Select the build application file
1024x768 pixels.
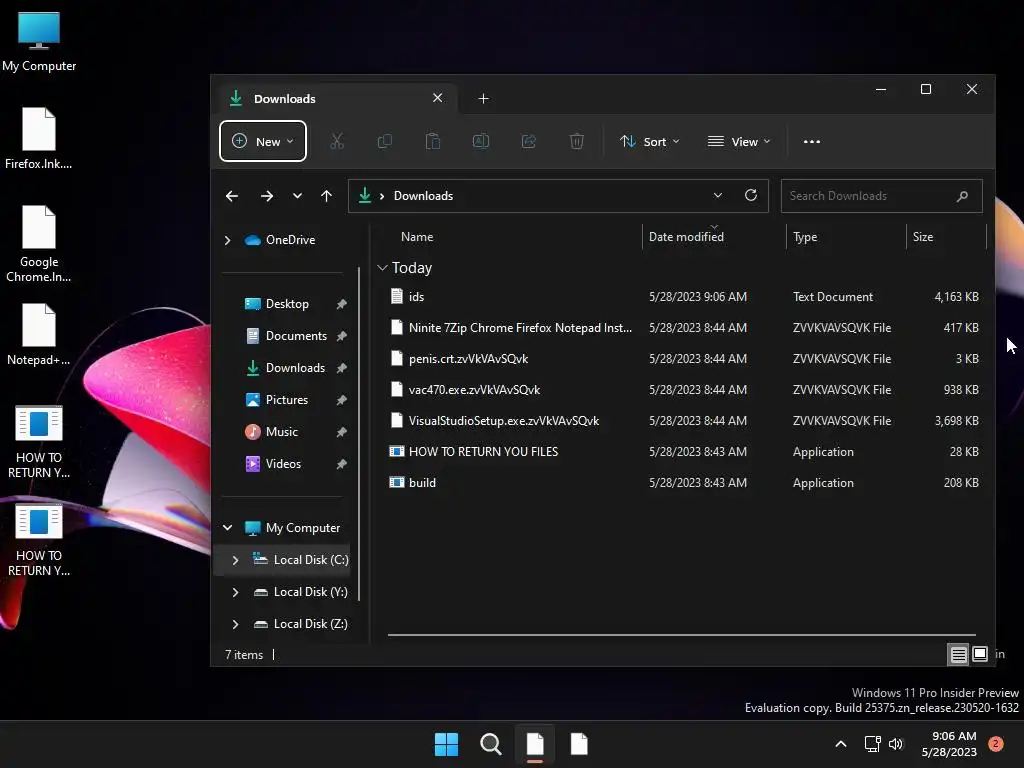[x=684, y=483]
